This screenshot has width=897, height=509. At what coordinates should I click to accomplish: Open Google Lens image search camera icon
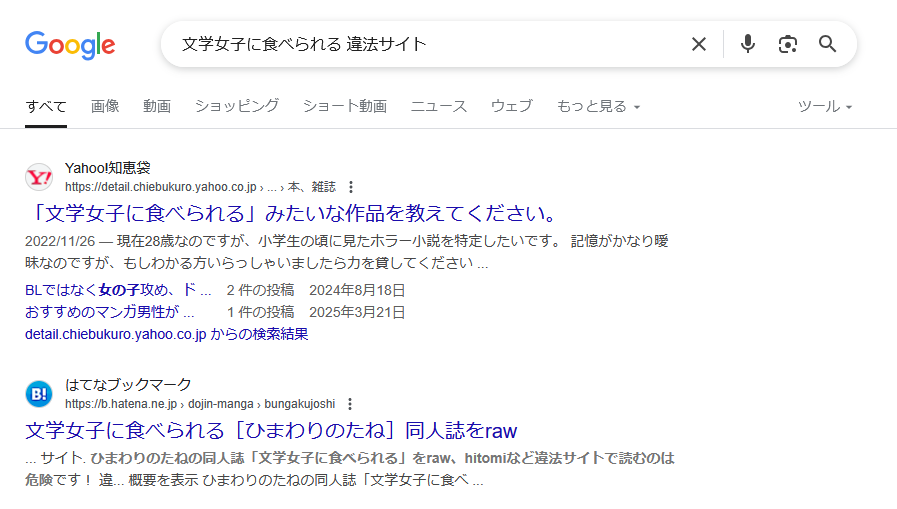[788, 44]
